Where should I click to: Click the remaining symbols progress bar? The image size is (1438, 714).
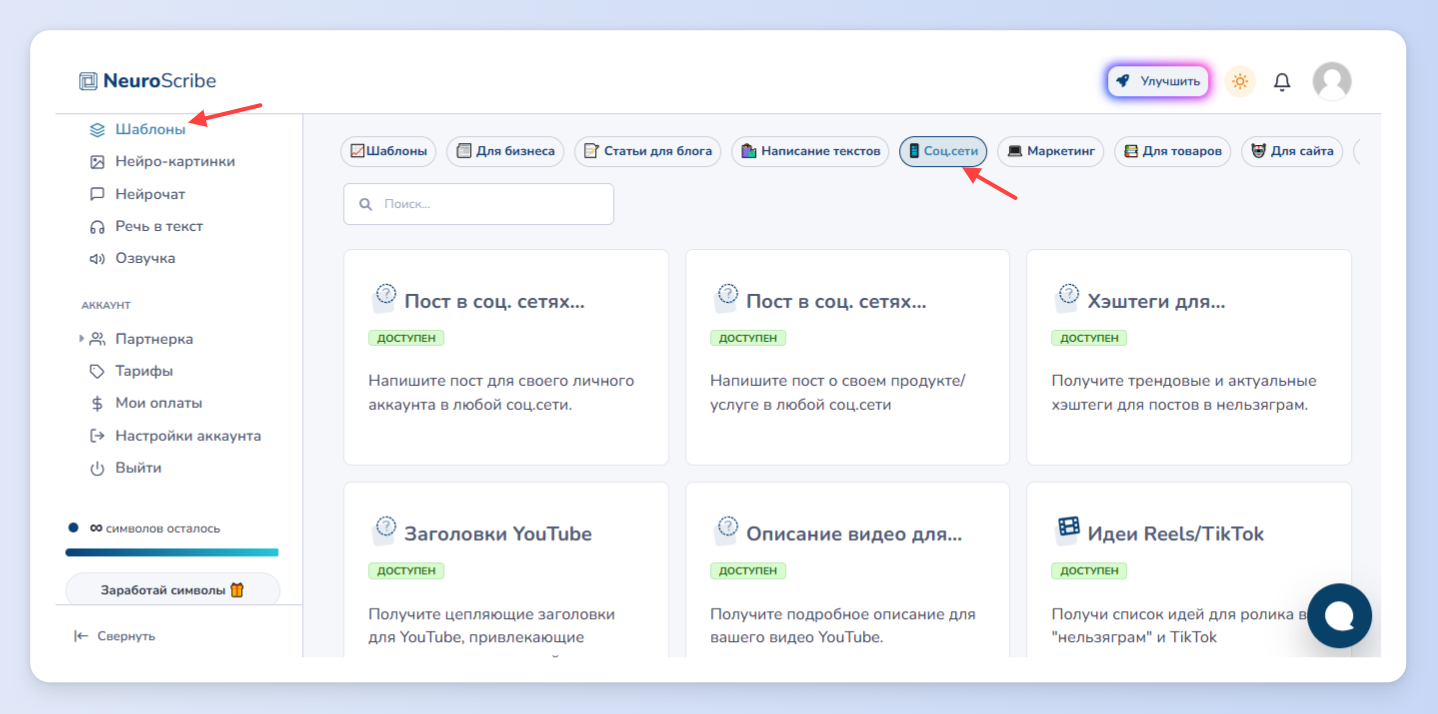point(172,552)
